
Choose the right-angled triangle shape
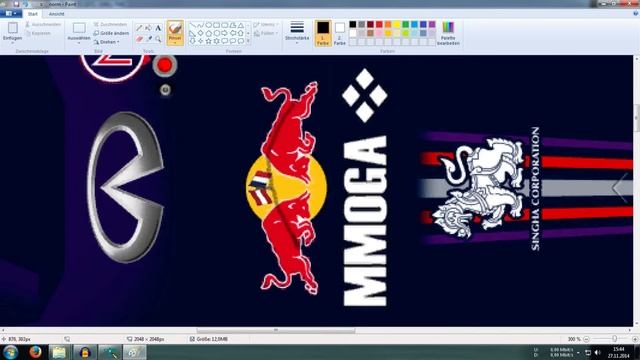pyautogui.click(x=192, y=33)
